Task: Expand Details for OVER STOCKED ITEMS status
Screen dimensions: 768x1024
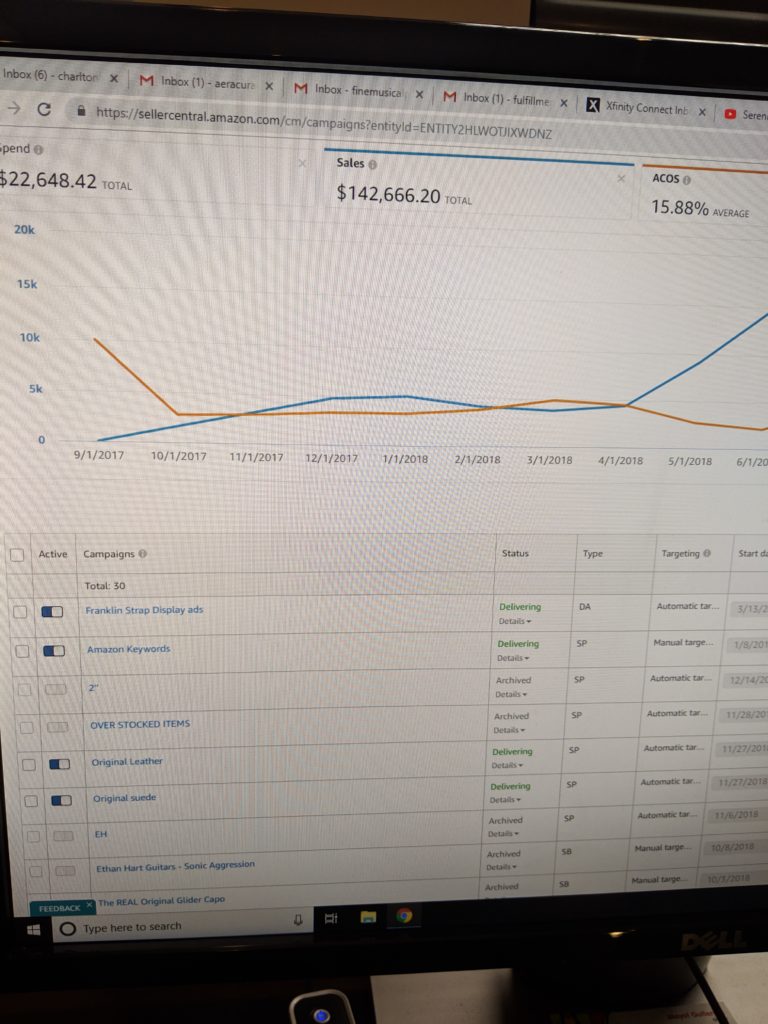Action: click(x=509, y=729)
